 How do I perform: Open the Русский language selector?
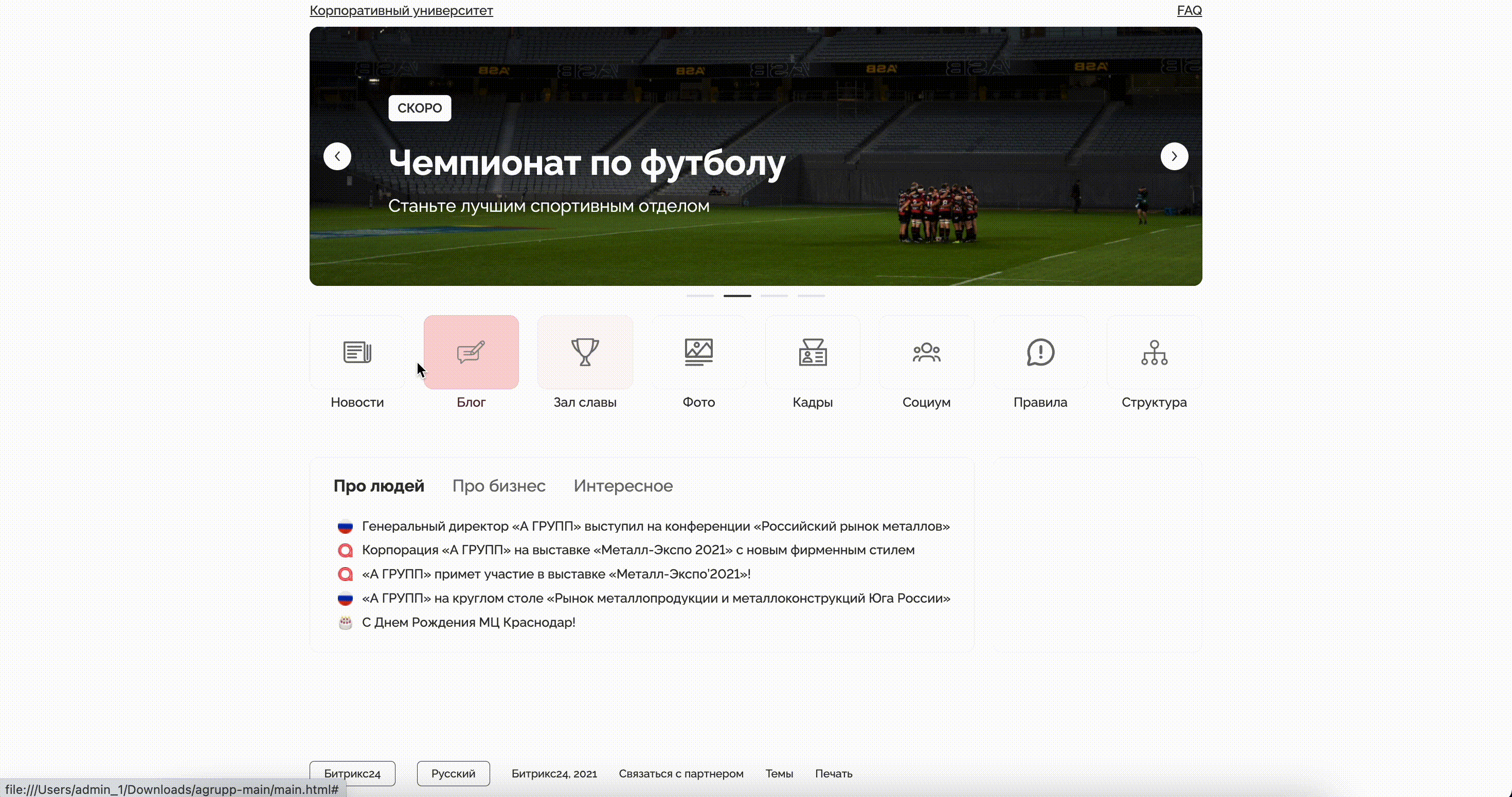pos(453,773)
